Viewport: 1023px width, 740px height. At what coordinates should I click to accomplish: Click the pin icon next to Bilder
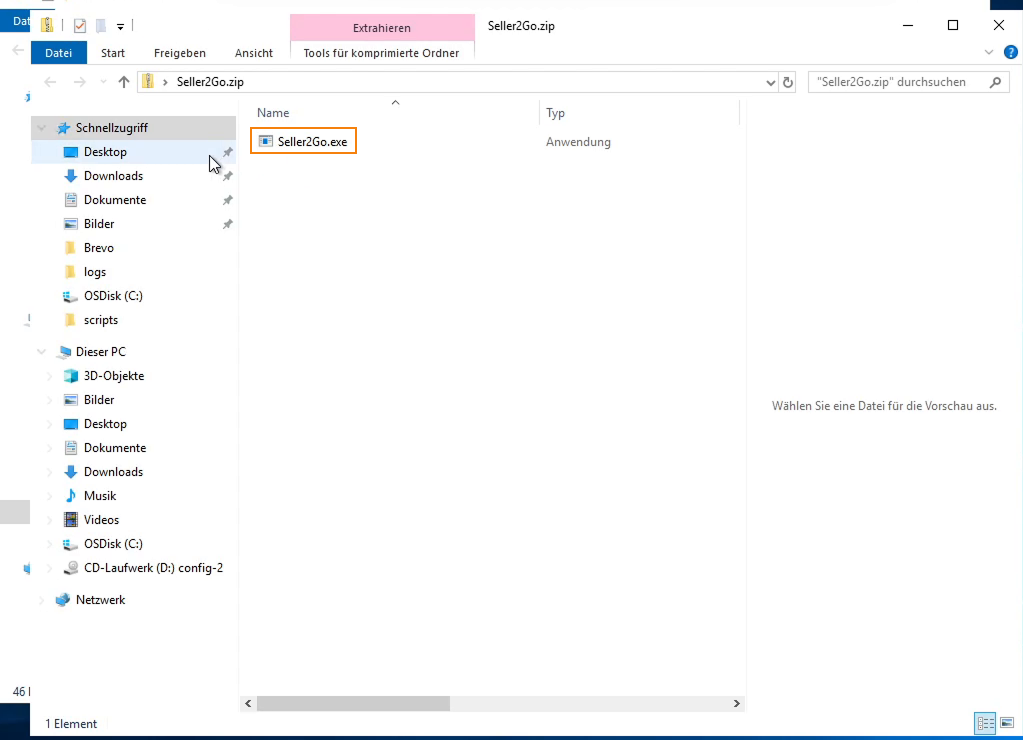pos(227,224)
